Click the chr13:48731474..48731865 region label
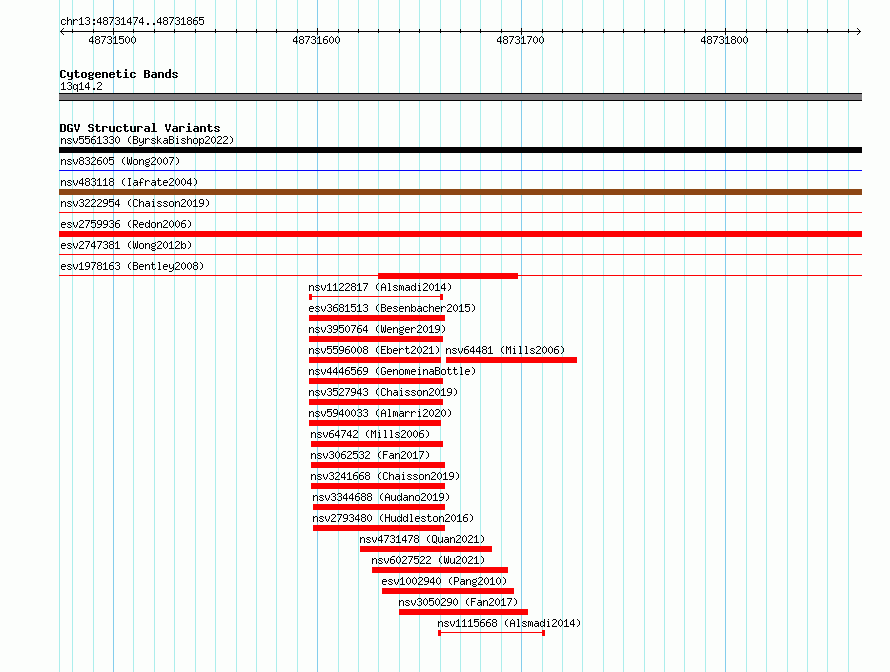This screenshot has height=672, width=890. coord(132,22)
